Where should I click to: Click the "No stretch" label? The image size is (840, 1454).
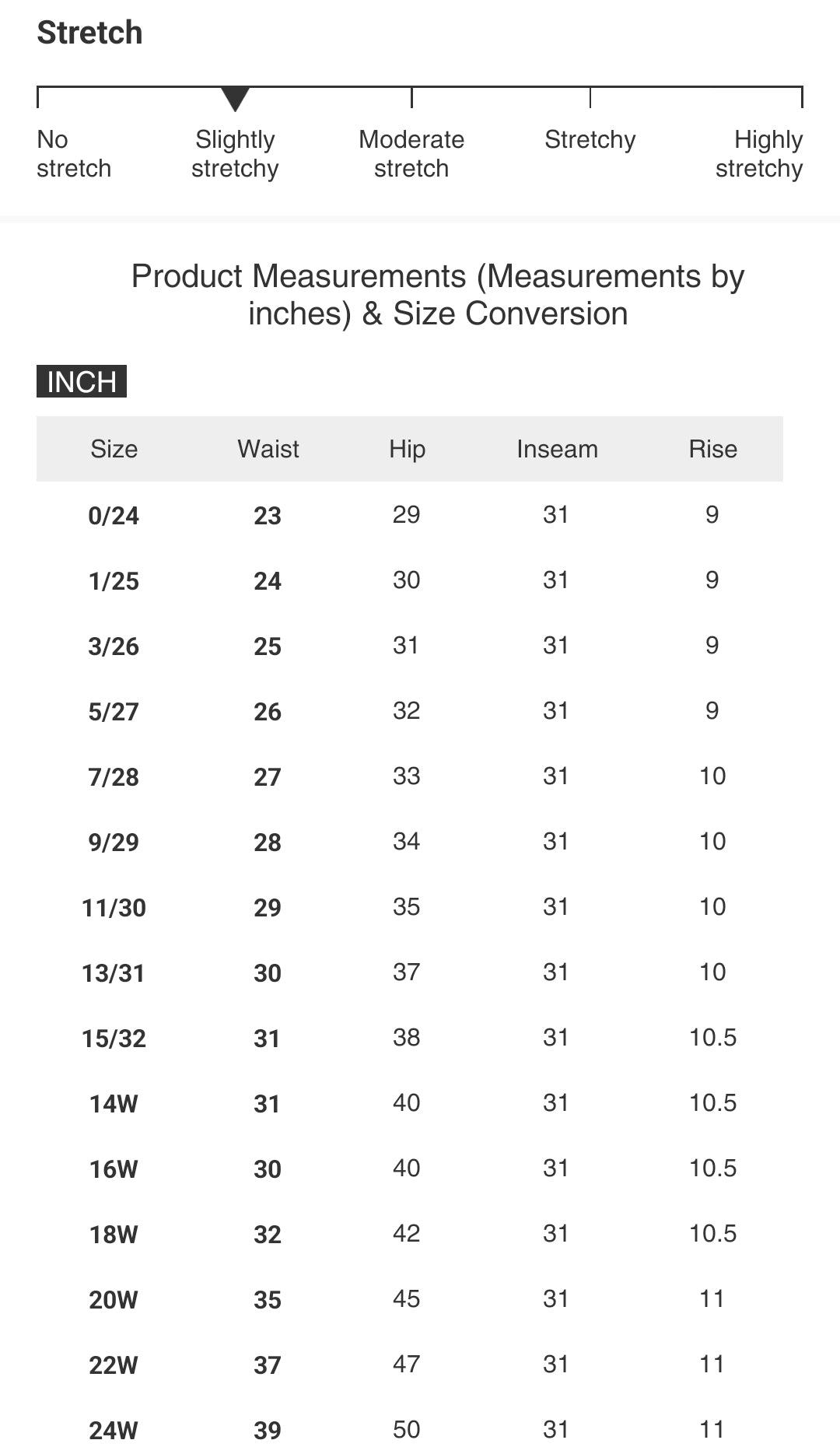[x=74, y=154]
